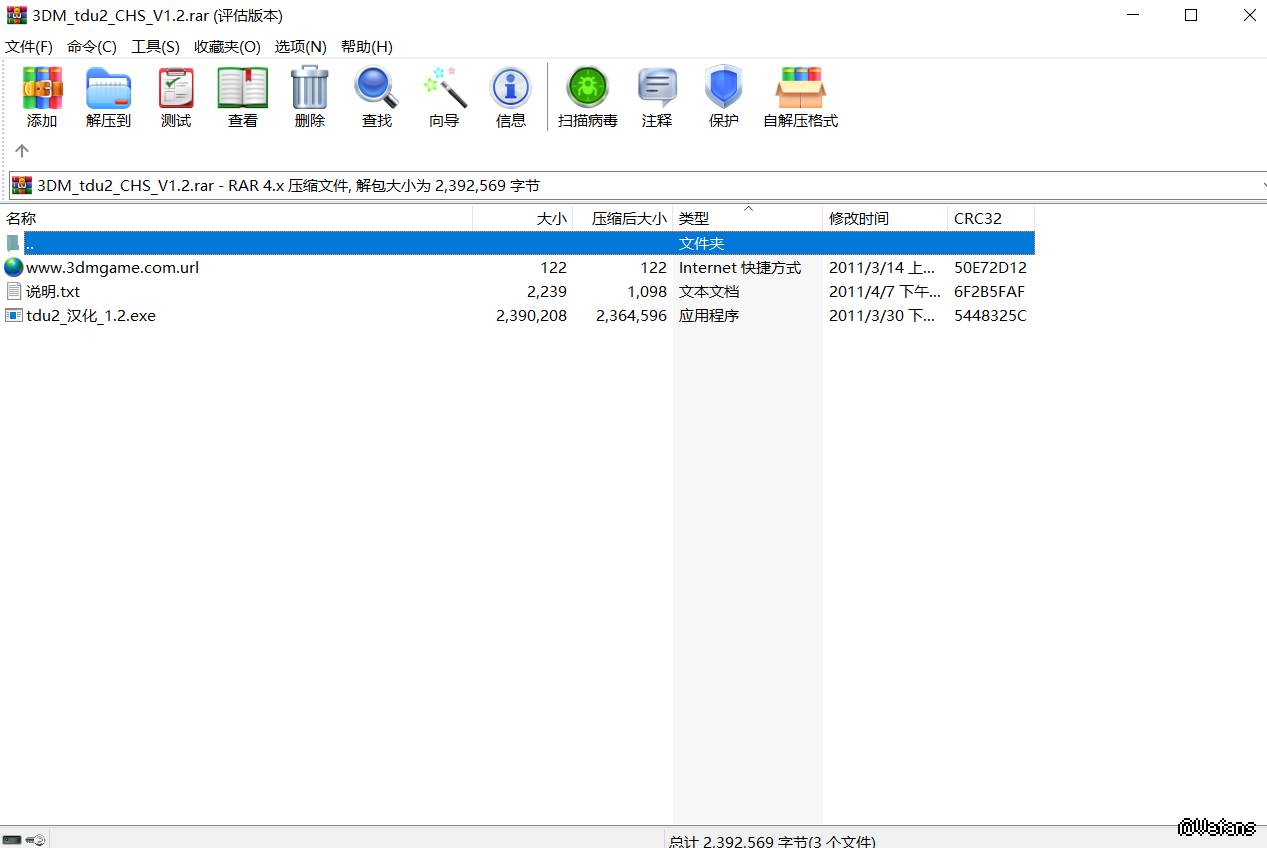Select the 说明.txt file entry

click(x=53, y=292)
